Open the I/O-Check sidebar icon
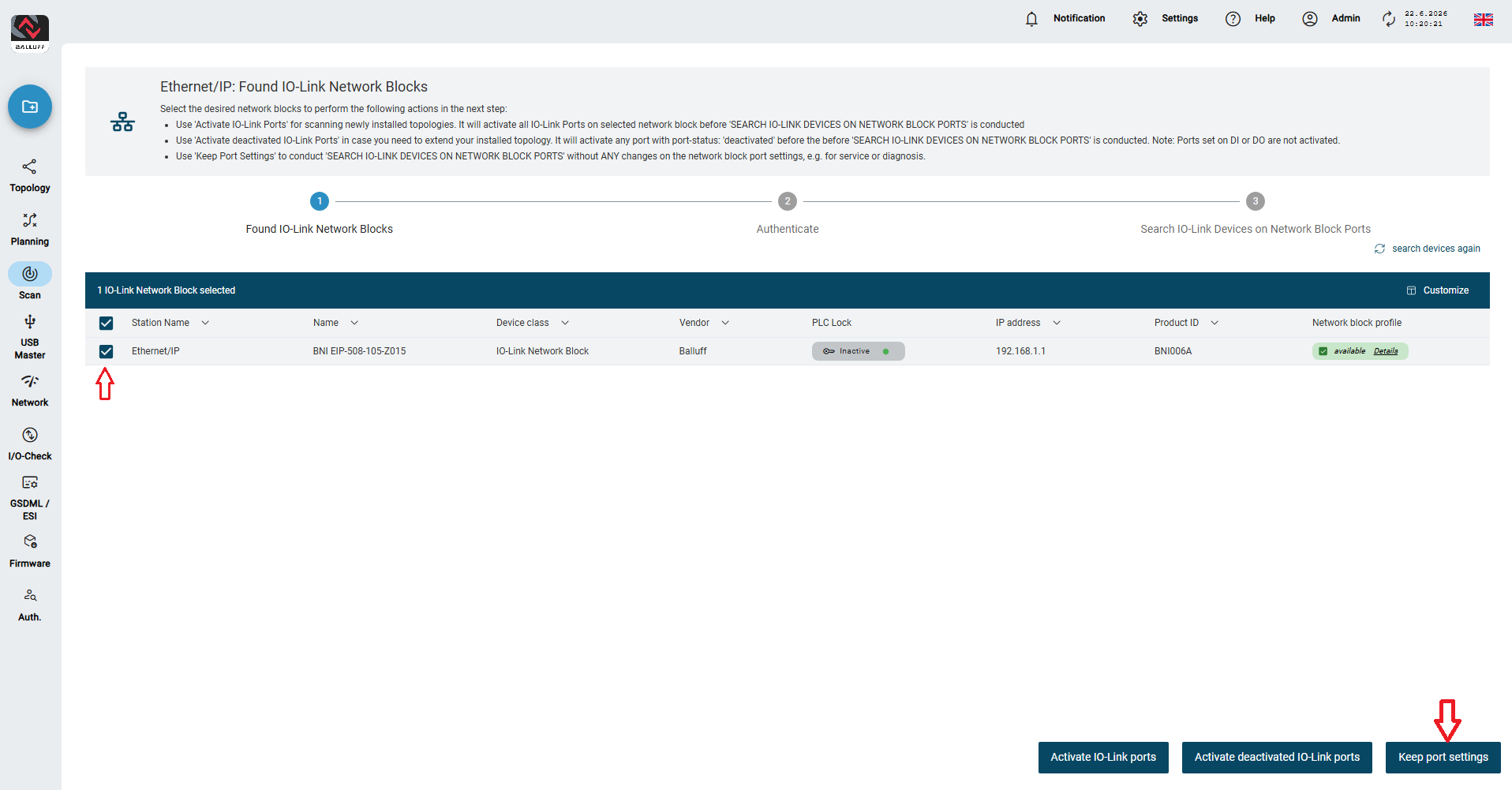The image size is (1512, 790). [30, 435]
